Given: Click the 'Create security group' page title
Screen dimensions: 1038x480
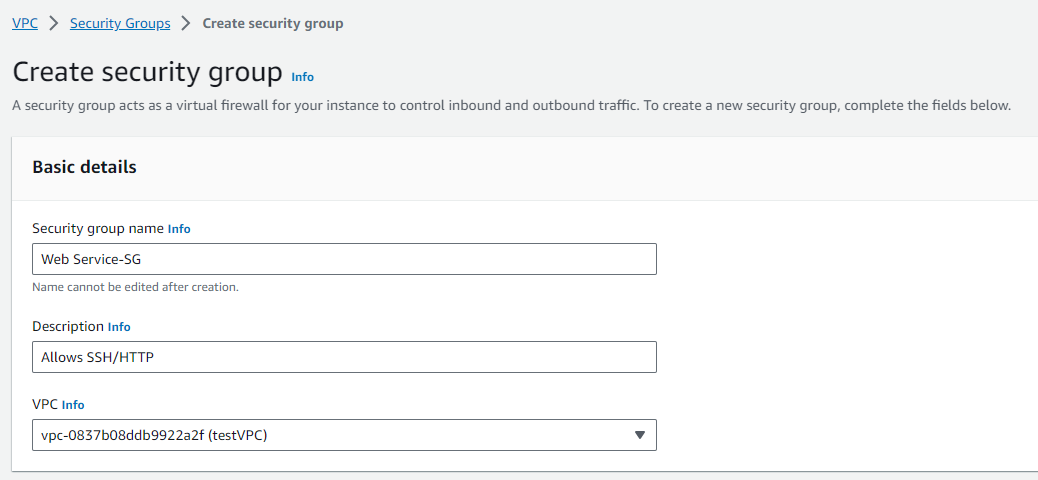Looking at the screenshot, I should point(148,73).
